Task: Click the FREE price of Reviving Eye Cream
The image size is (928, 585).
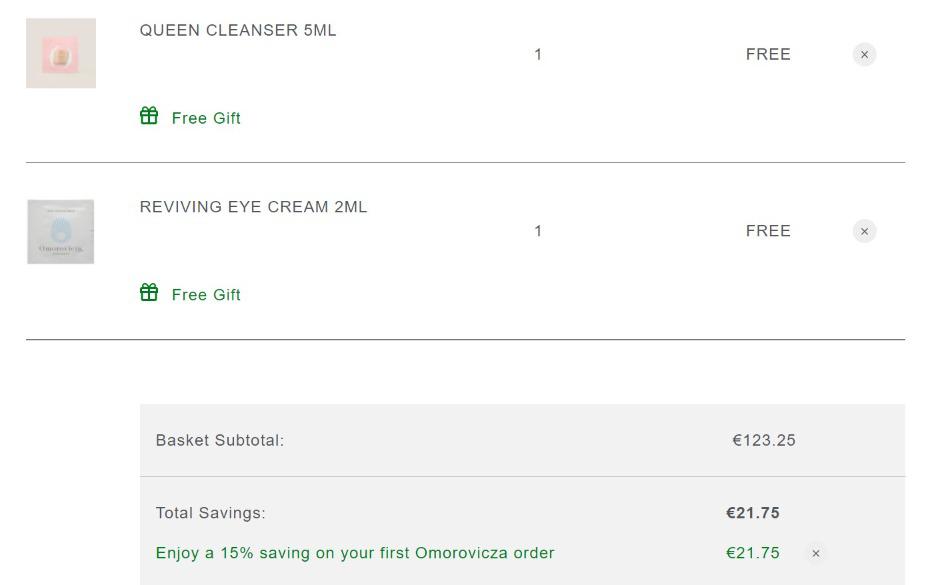Action: click(x=768, y=231)
